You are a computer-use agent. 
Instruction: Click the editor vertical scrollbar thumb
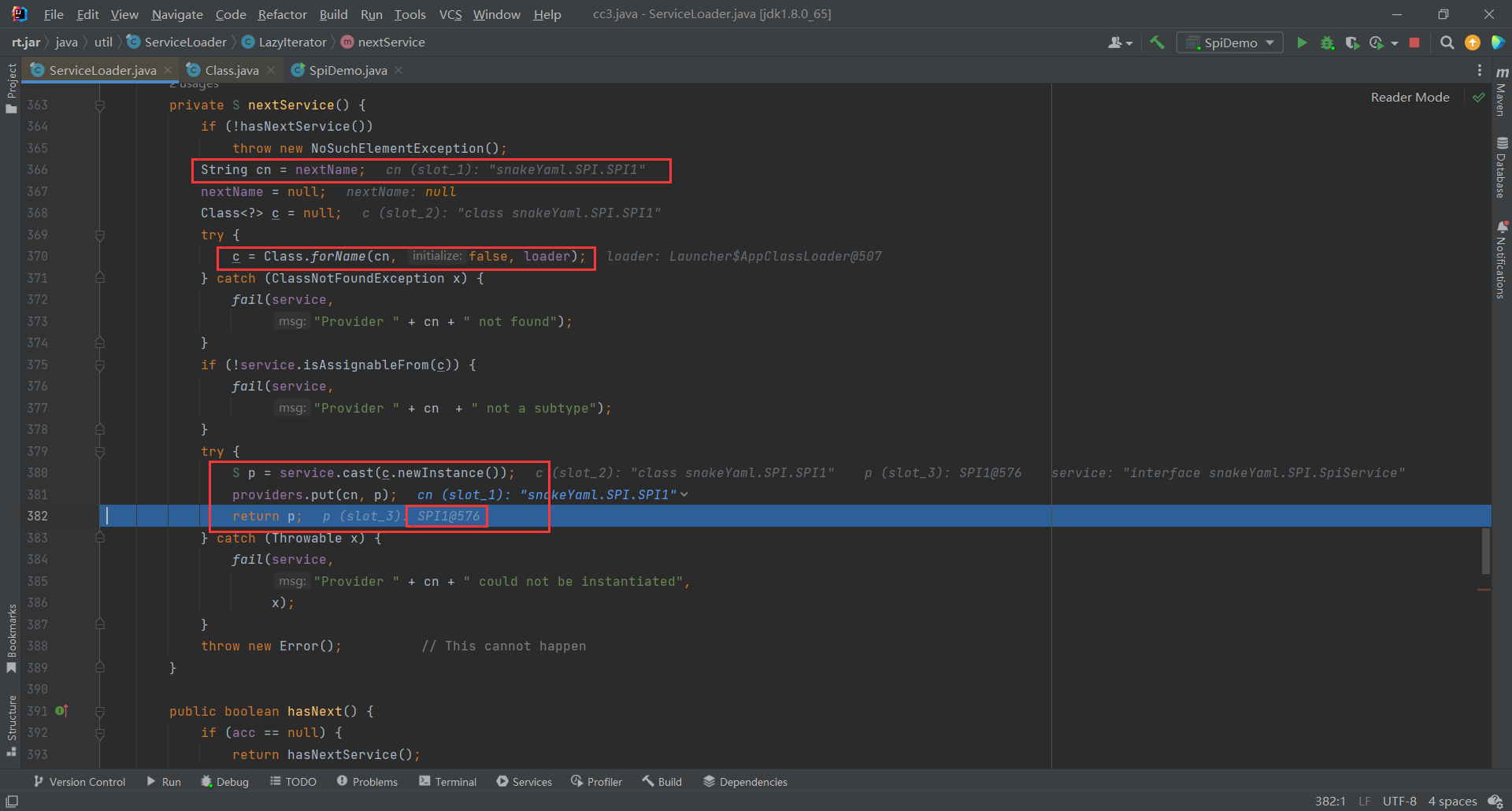point(1485,551)
